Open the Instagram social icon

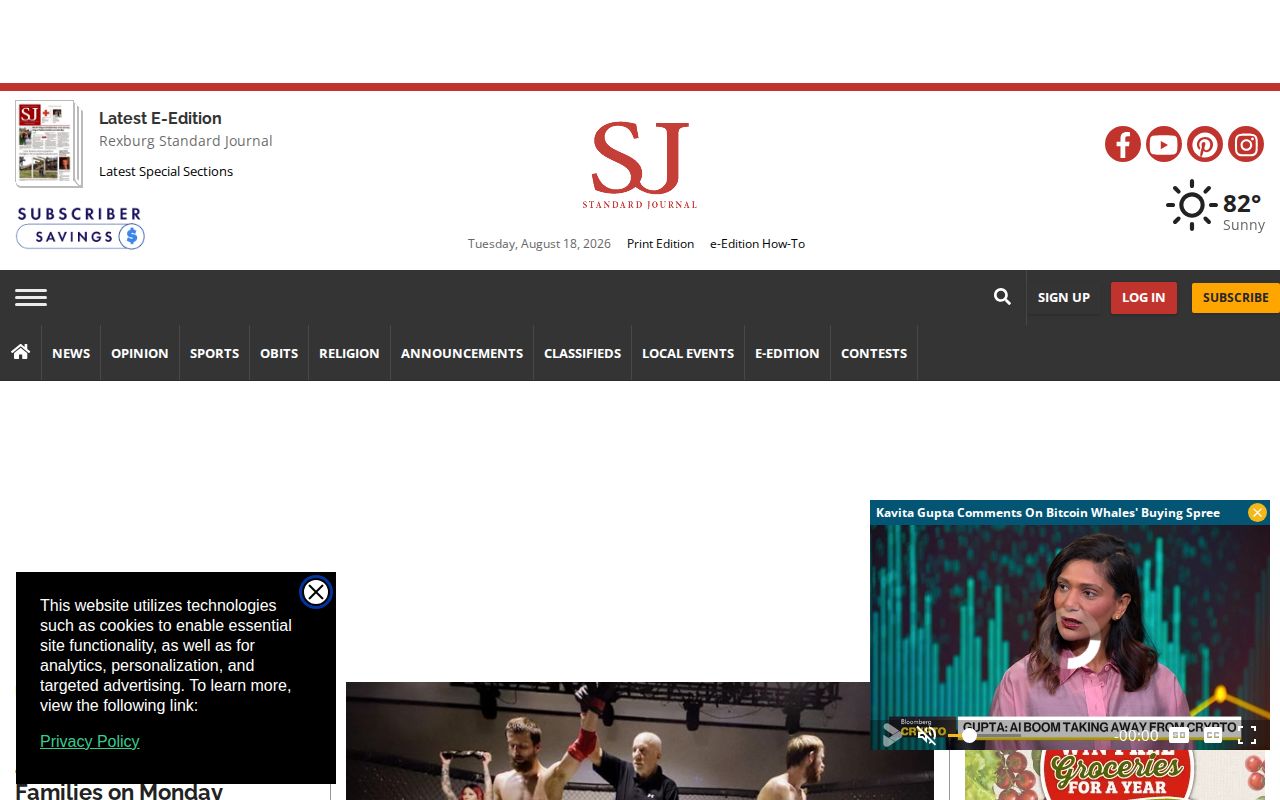tap(1246, 144)
